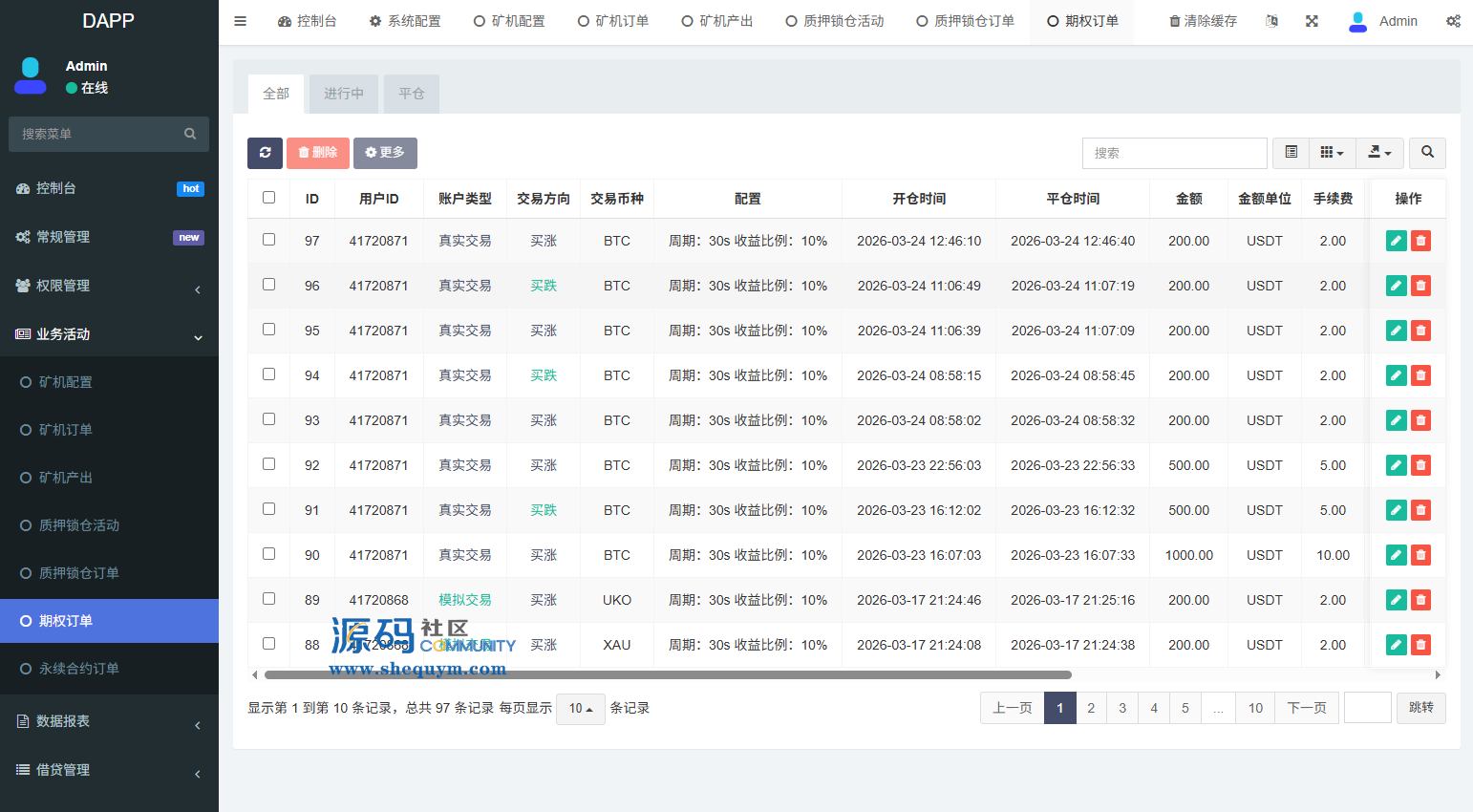Click the hamburger menu icon to collapse sidebar
The image size is (1473, 812).
pos(241,21)
